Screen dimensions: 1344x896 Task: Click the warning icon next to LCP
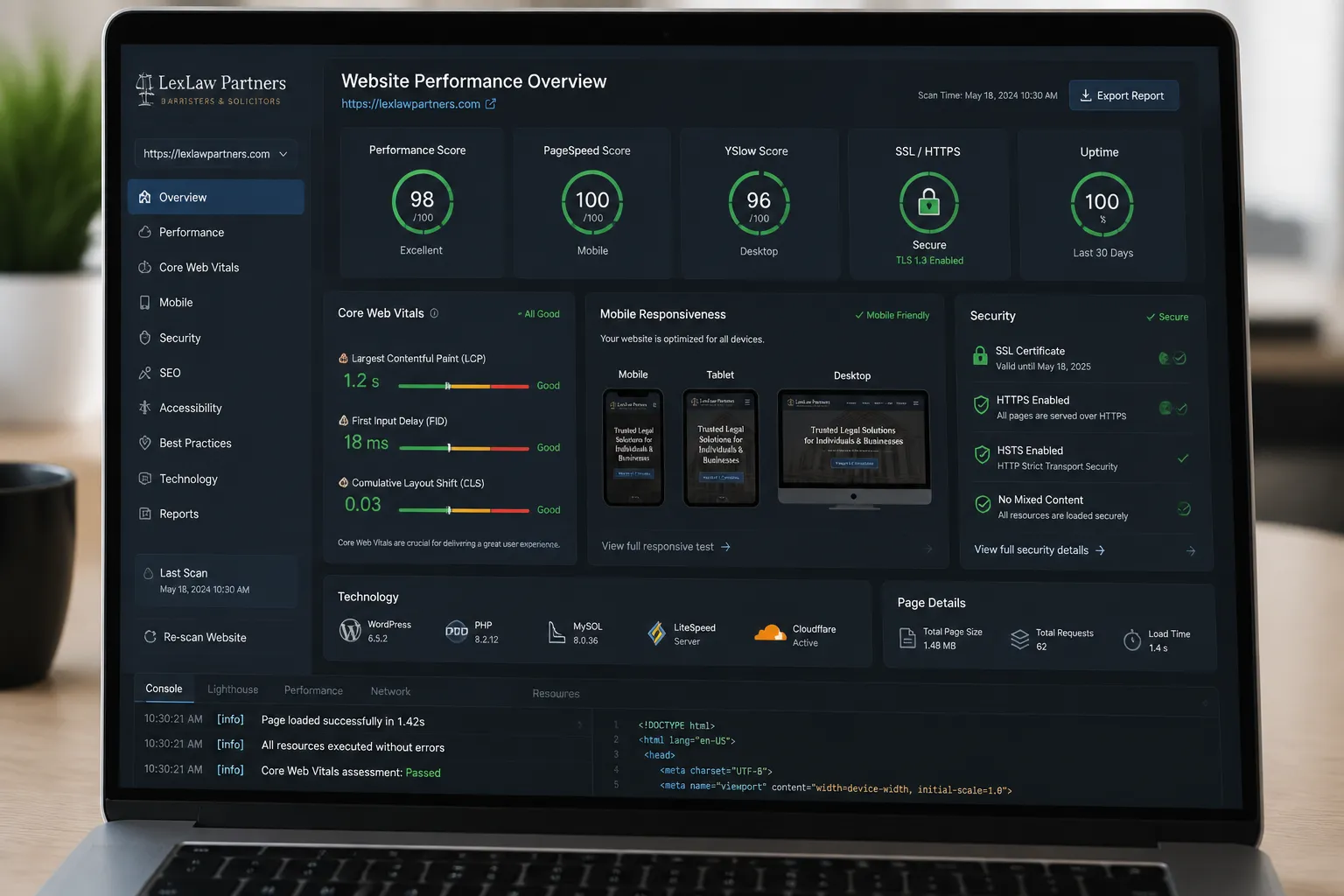point(344,359)
